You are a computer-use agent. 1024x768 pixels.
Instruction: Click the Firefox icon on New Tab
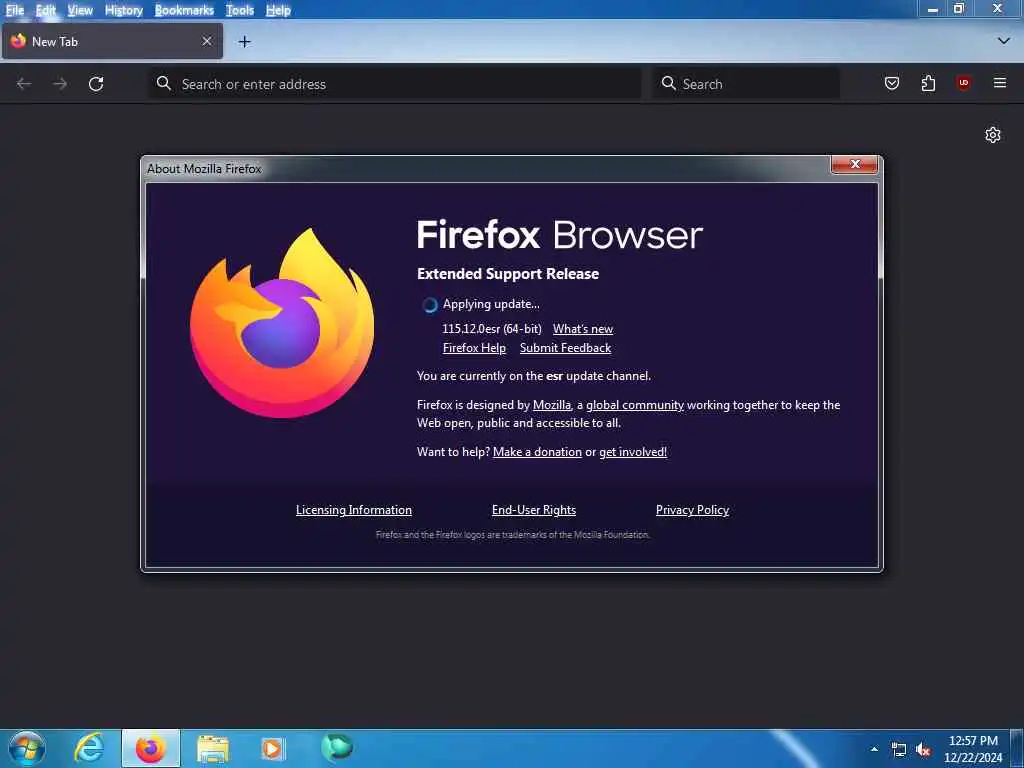click(18, 40)
